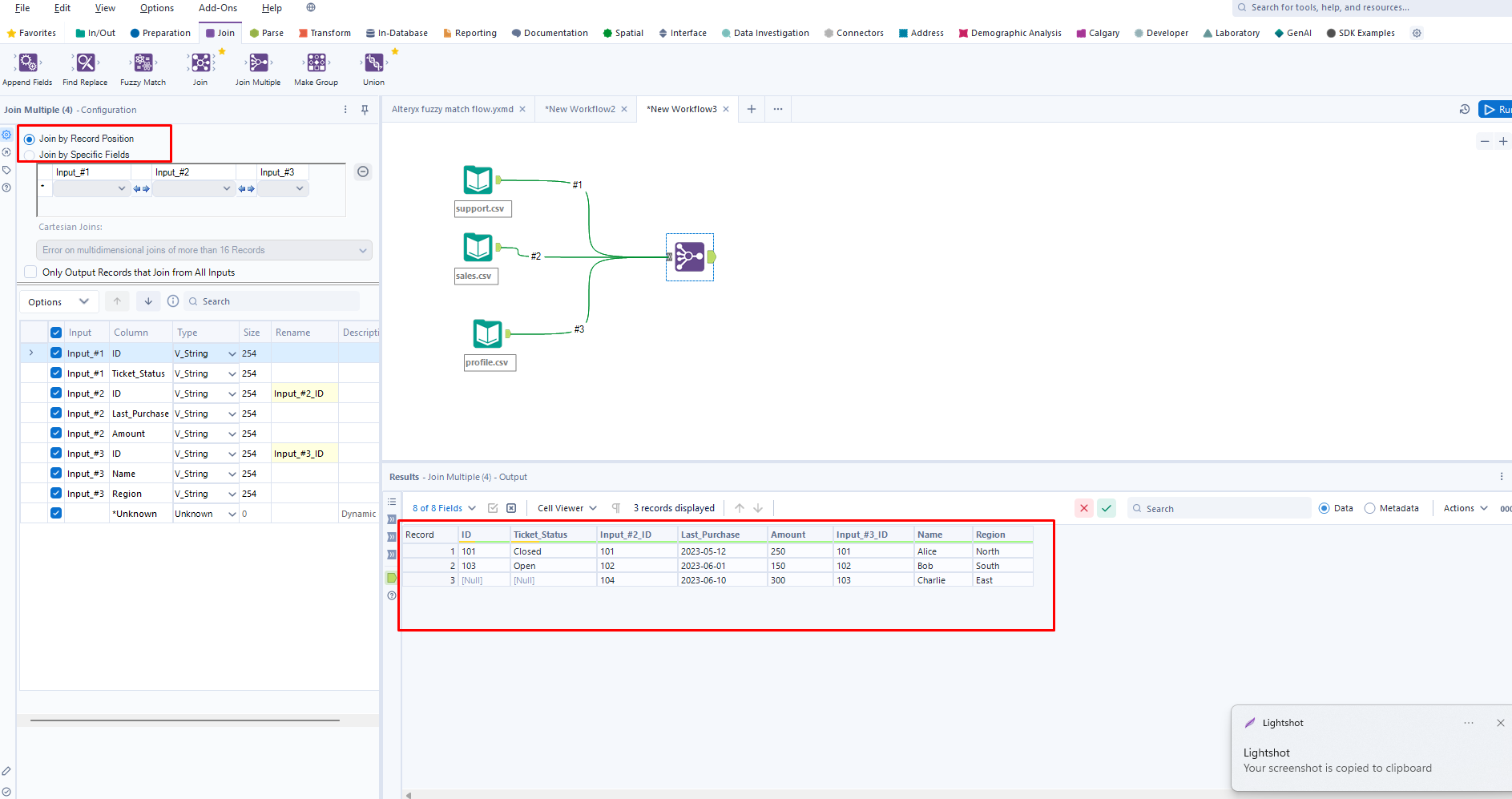Switch to Alteryx fuzzy match flow.yxmd tab
The image size is (1512, 799).
click(452, 109)
